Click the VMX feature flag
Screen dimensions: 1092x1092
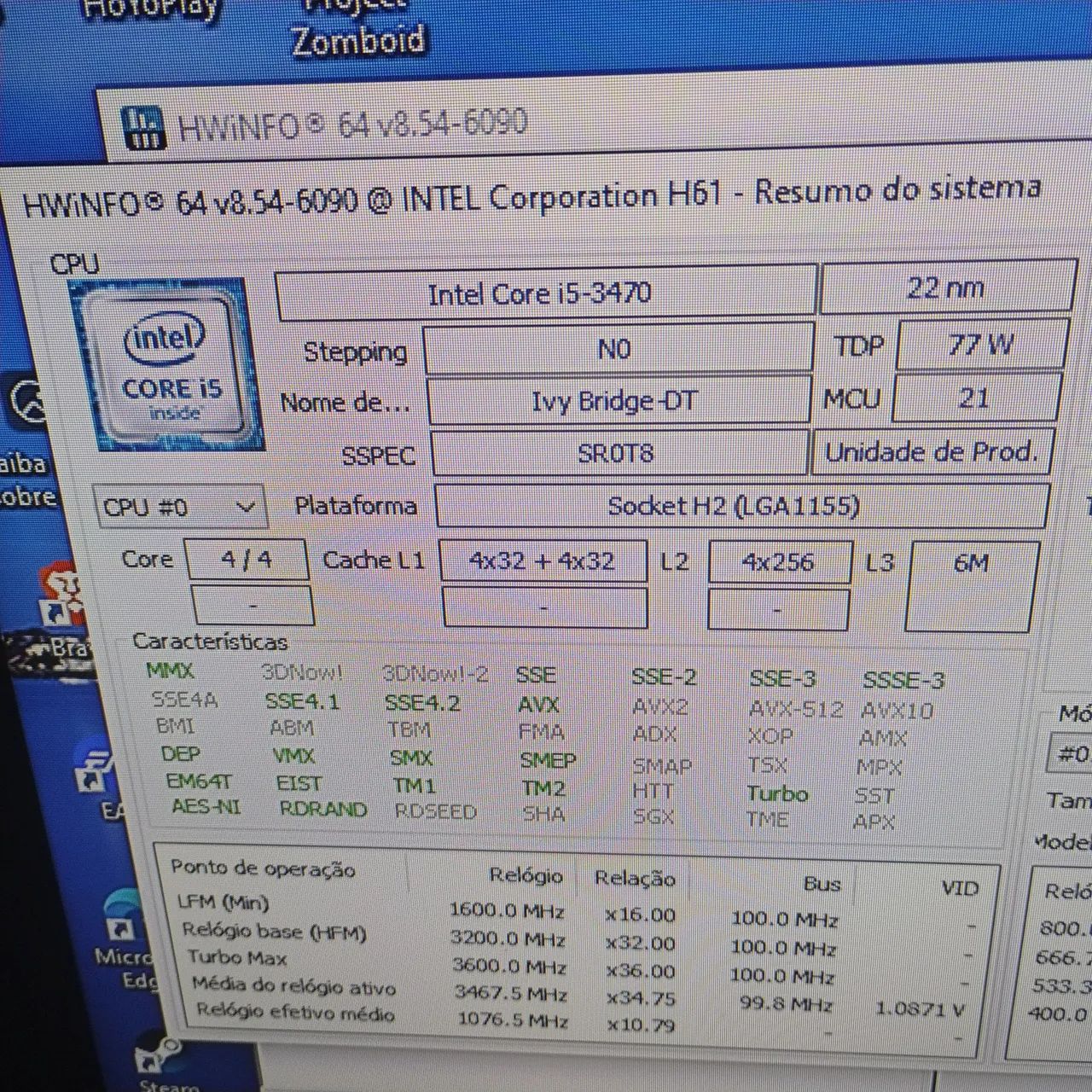(x=293, y=756)
